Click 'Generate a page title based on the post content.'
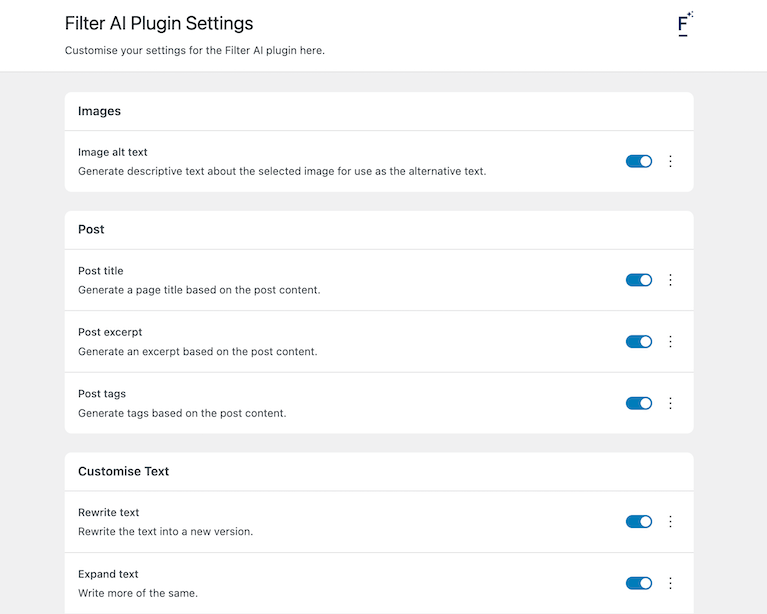The height and width of the screenshot is (614, 767). [199, 290]
